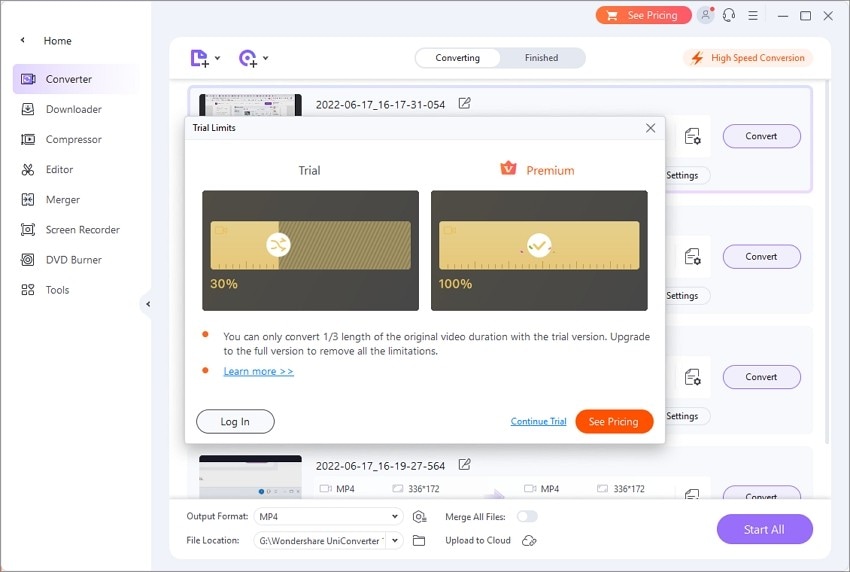The image size is (850, 572).
Task: Expand the File Location dropdown arrow
Action: [395, 541]
